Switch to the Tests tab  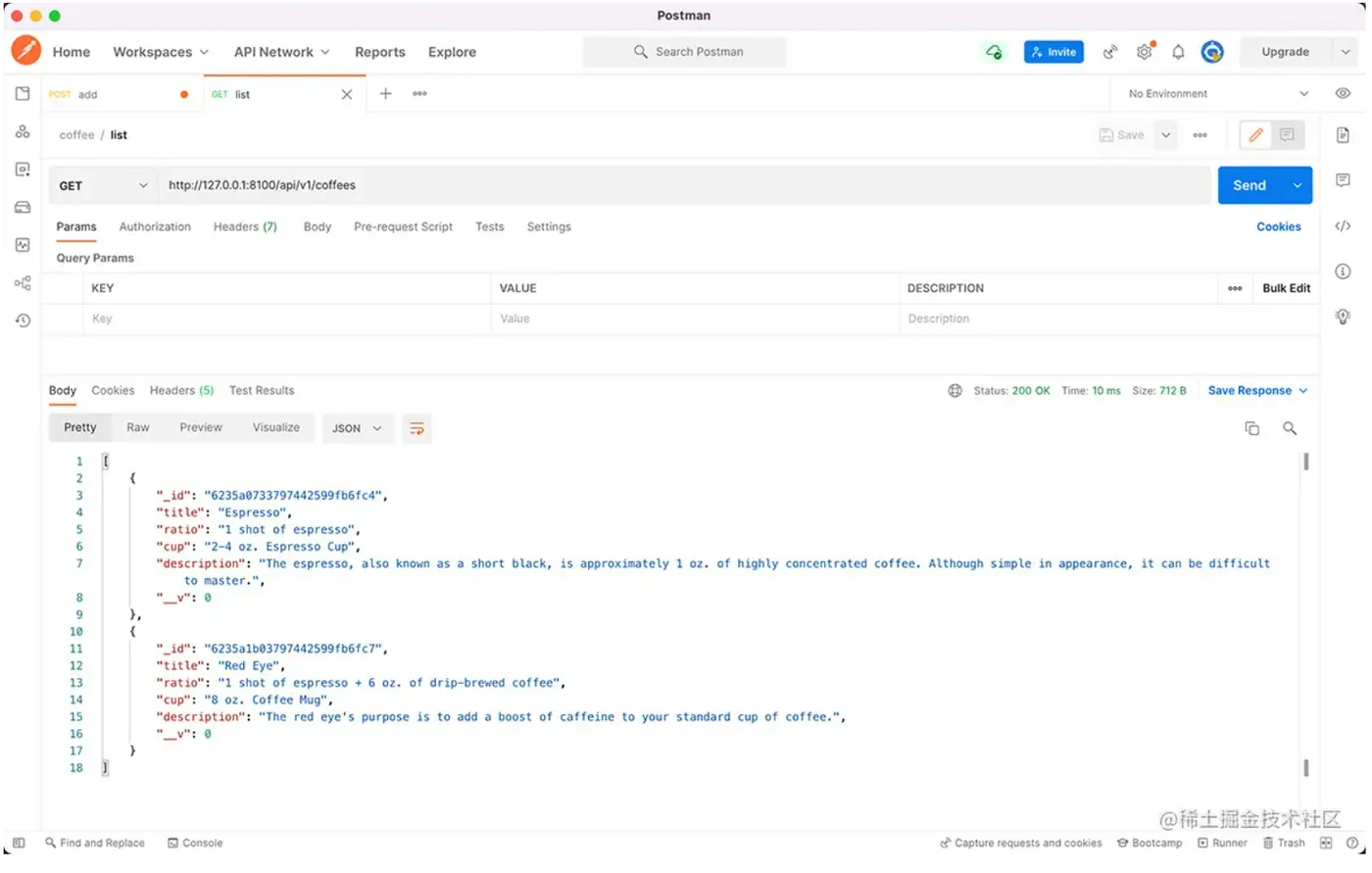(490, 226)
